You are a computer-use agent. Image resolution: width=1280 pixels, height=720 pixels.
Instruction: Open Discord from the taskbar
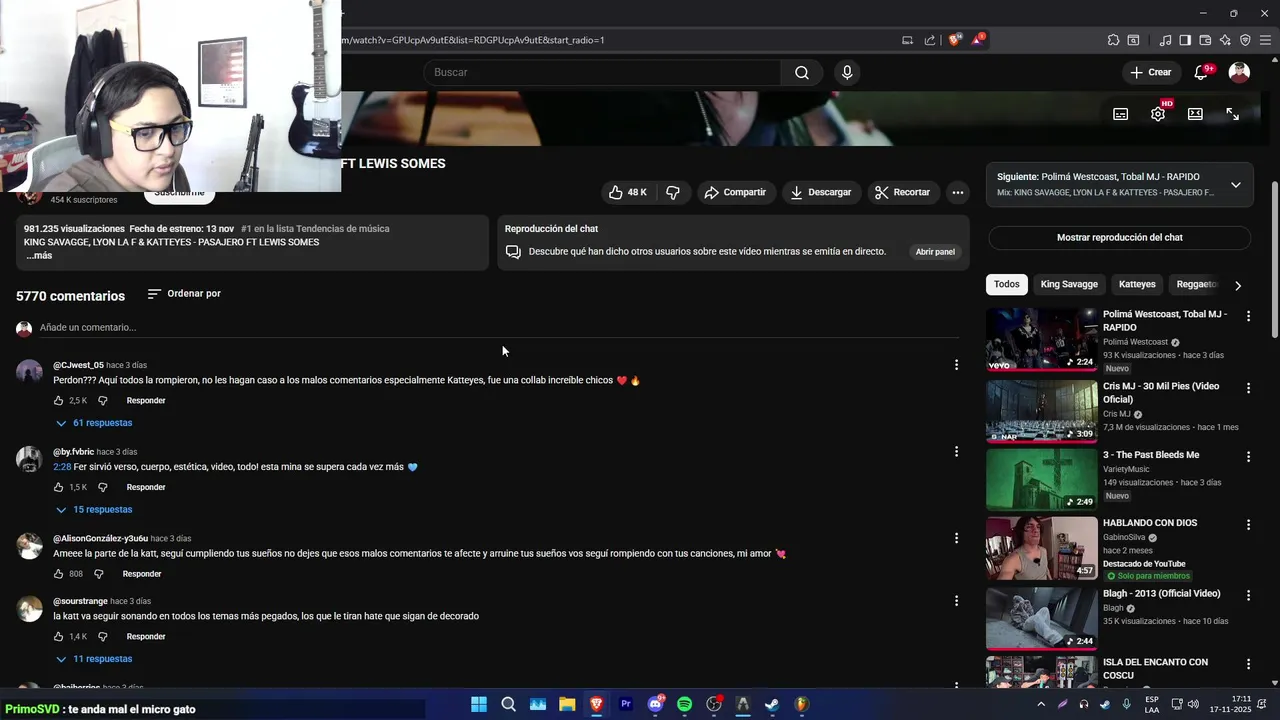656,704
